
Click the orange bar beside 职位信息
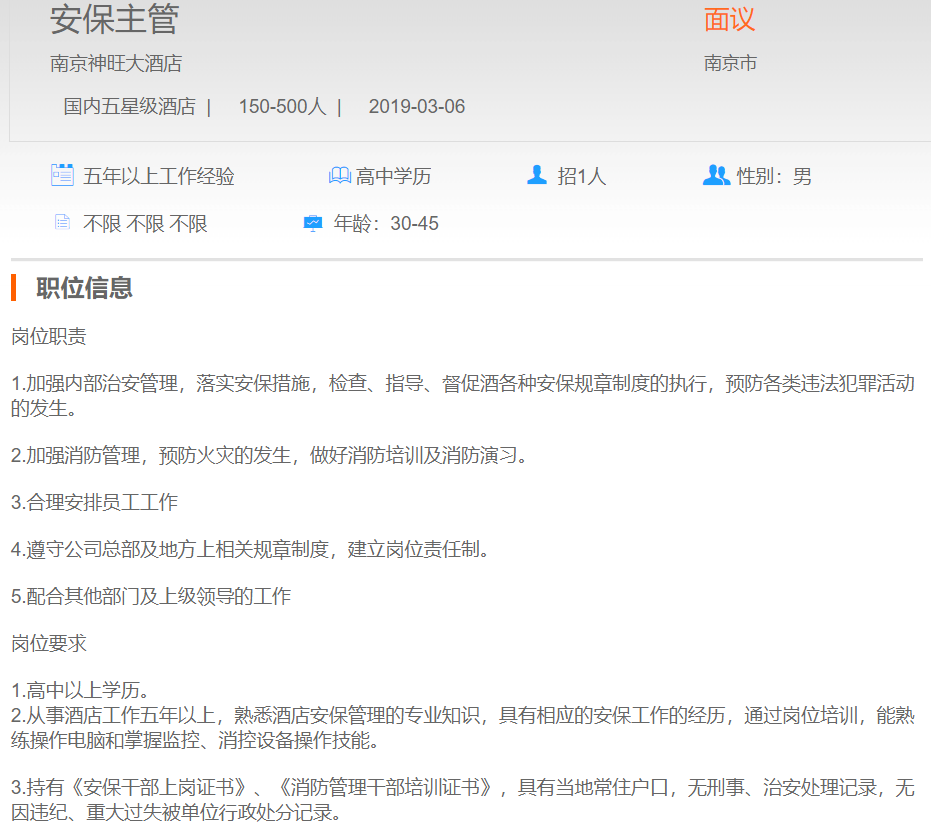tap(14, 288)
